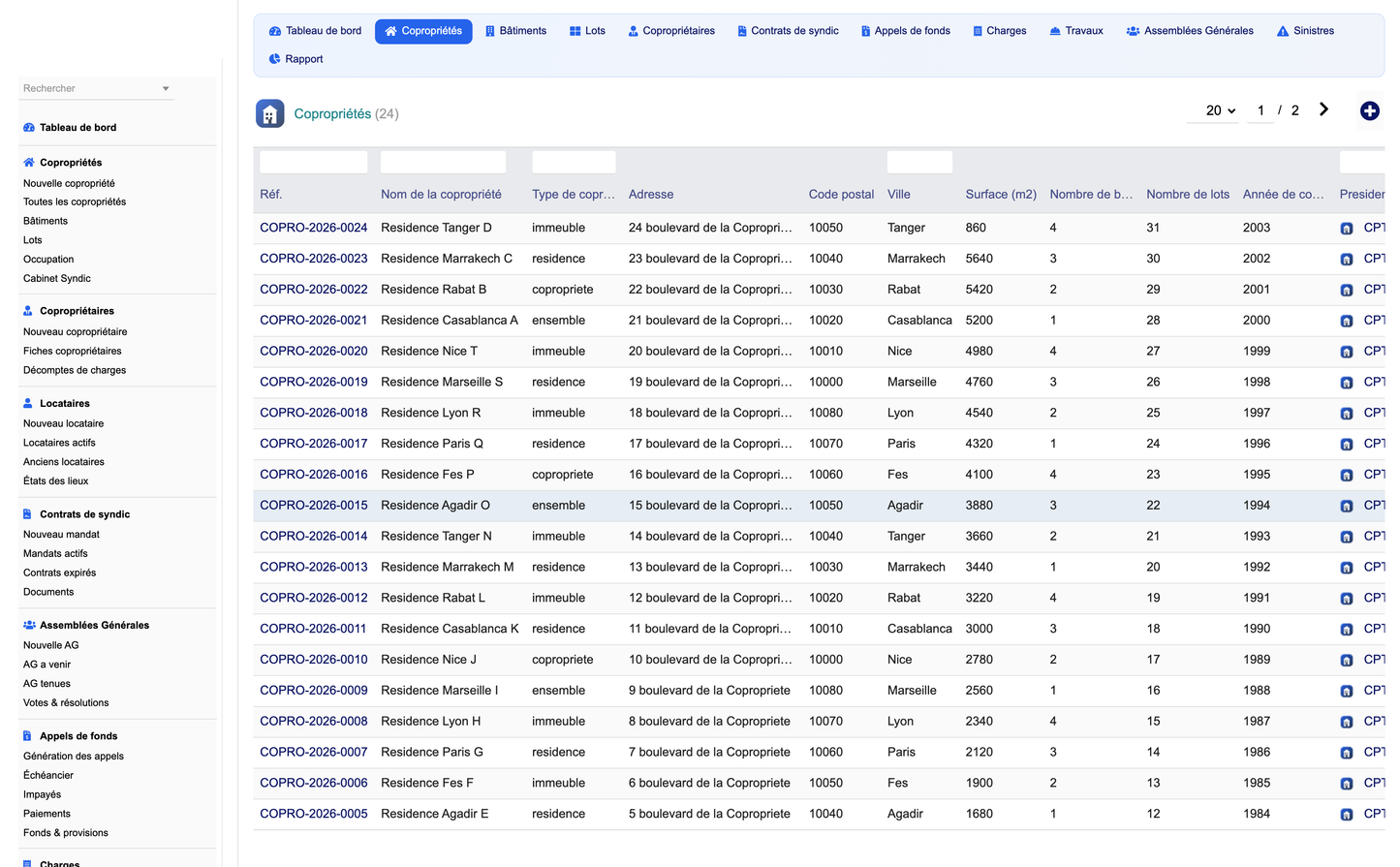
Task: Click sidebar Copropriétés house icon
Action: tap(29, 163)
